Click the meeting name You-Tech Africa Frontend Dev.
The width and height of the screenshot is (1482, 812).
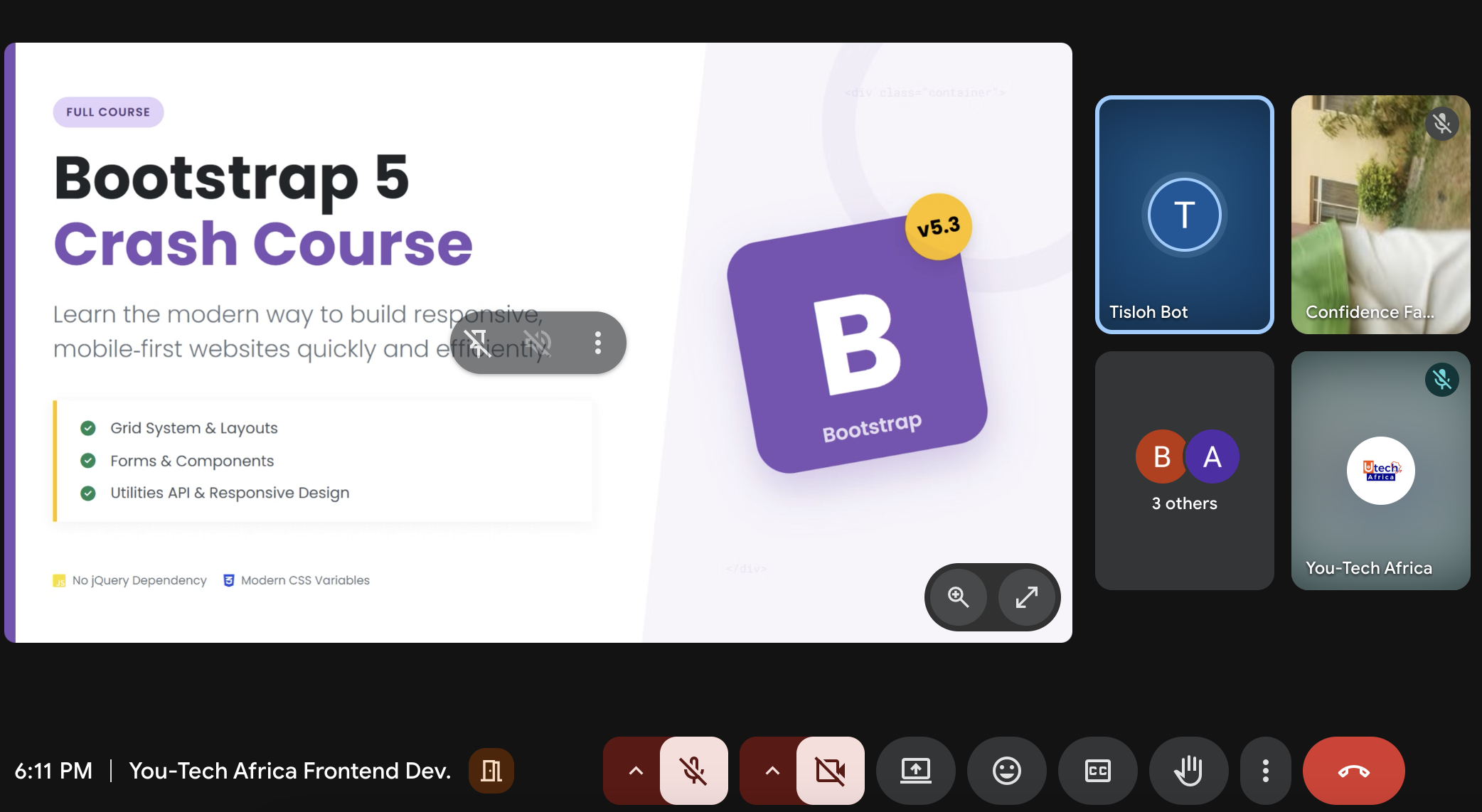290,771
